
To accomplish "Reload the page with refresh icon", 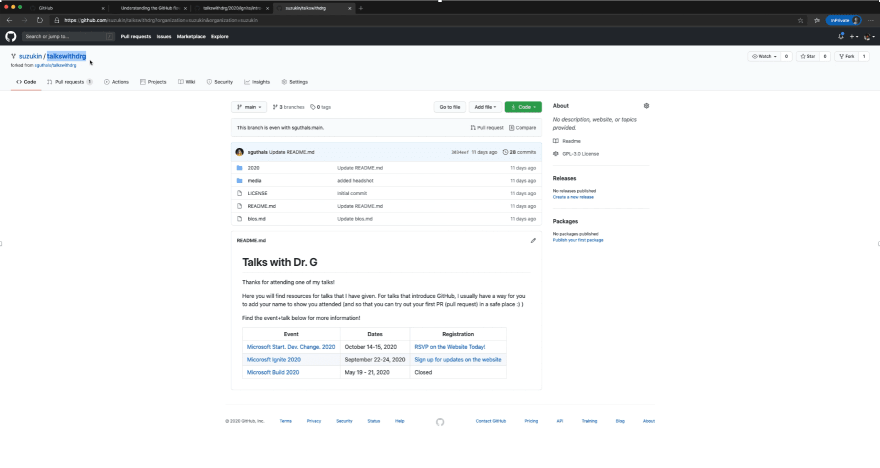I will coord(39,20).
